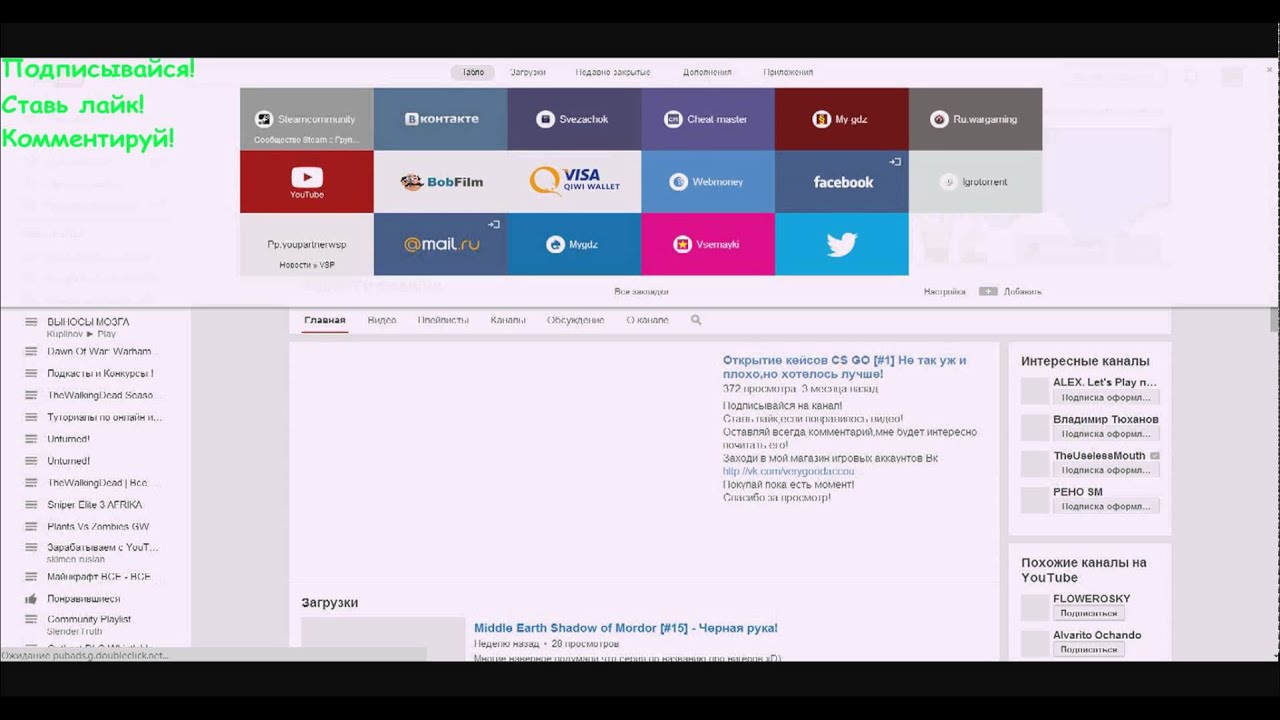Click the login icon on mail.ru tile
This screenshot has width=1280, height=720.
point(494,224)
